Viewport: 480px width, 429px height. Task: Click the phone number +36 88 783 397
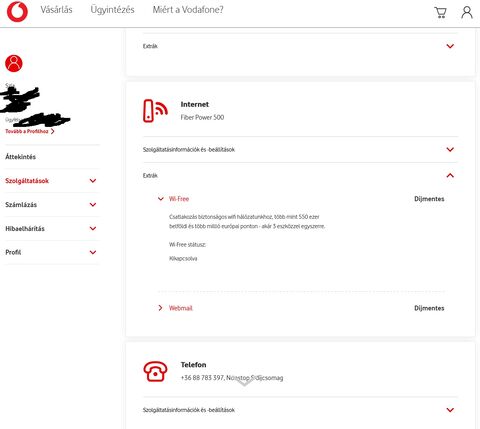click(x=202, y=378)
